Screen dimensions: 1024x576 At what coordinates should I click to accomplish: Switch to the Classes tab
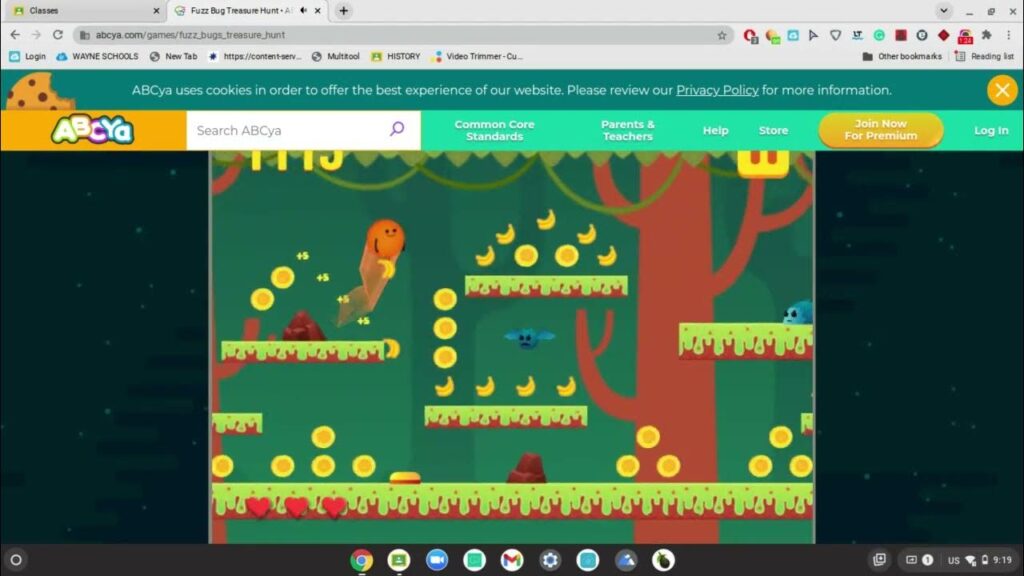[84, 10]
